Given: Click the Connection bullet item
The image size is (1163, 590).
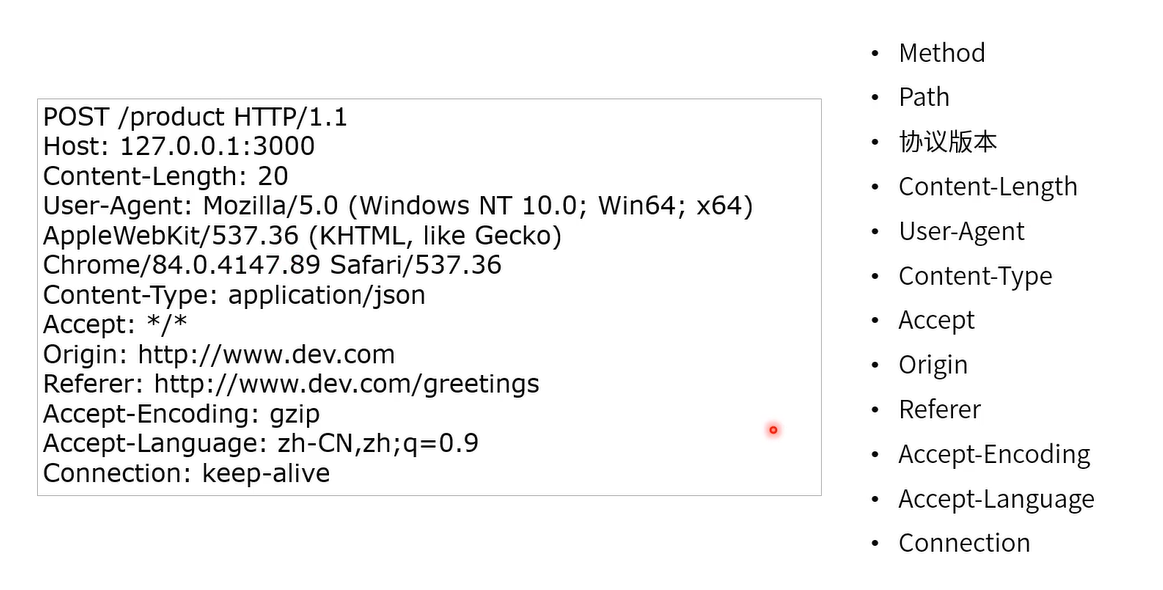Looking at the screenshot, I should pos(964,543).
